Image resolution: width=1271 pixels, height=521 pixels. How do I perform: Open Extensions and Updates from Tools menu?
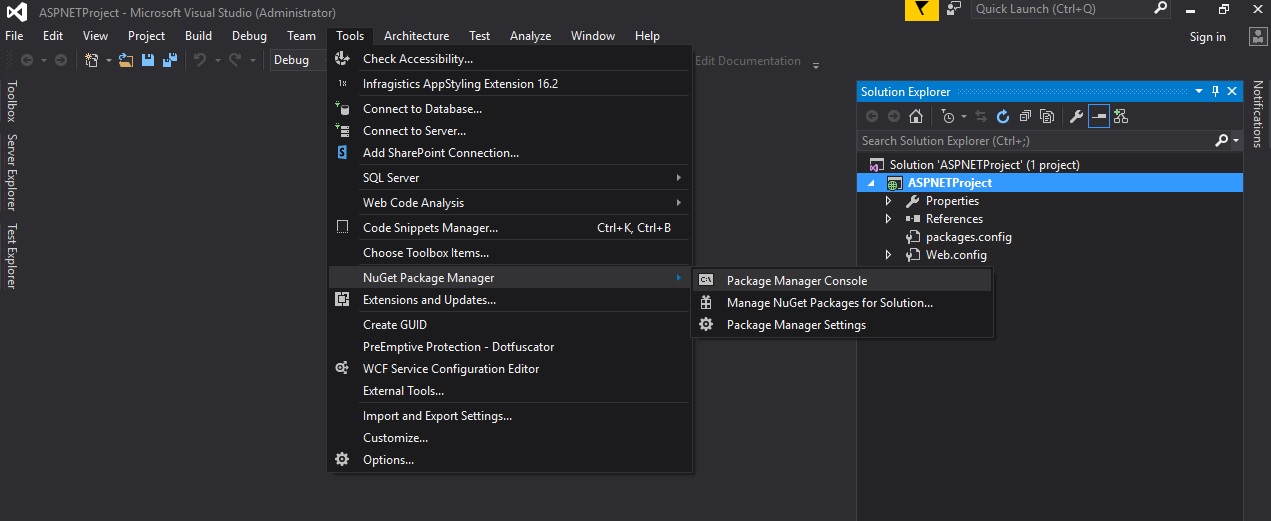click(429, 300)
